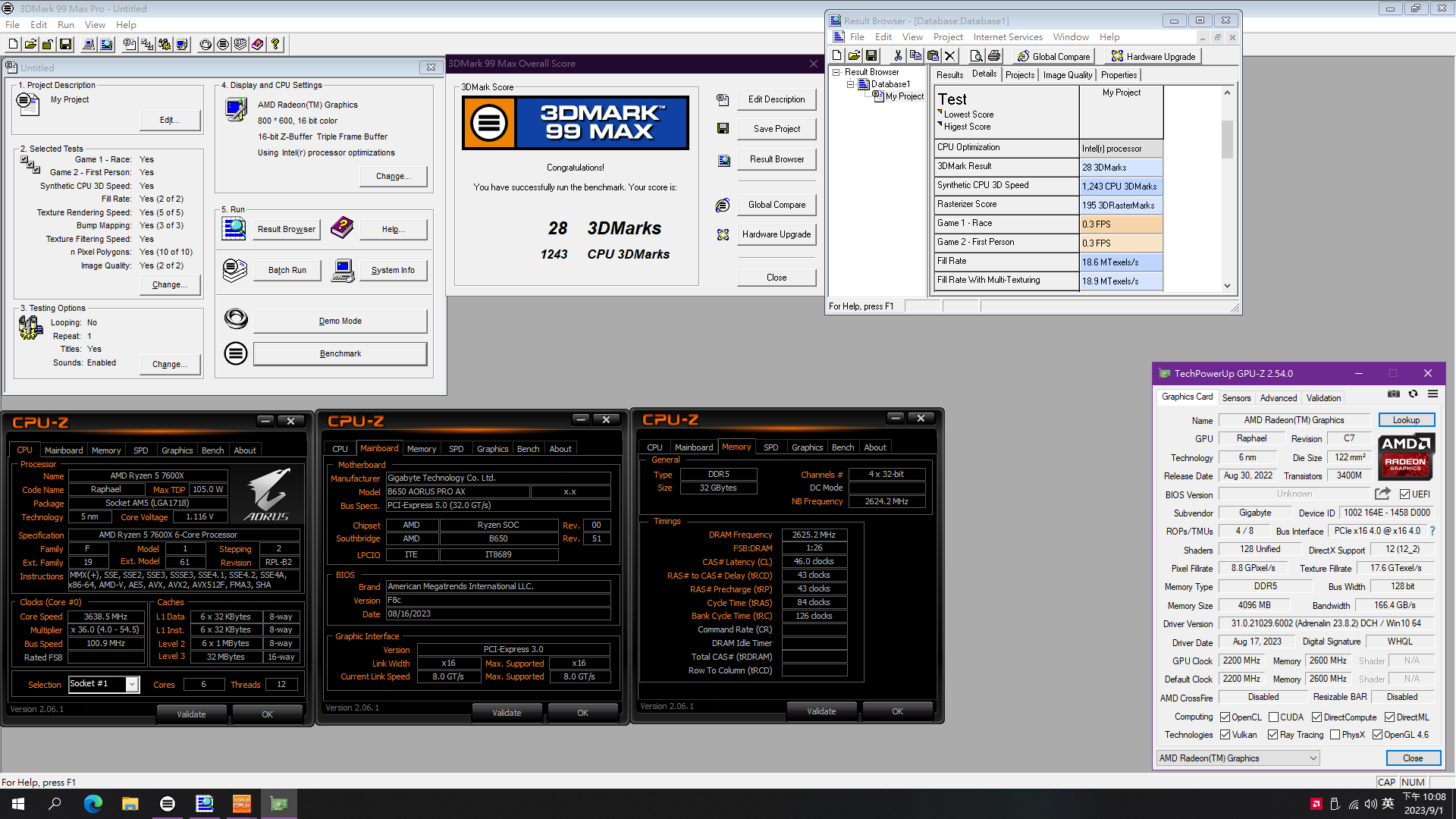Click the Cut scissors icon in Result Browser toolbar
The image size is (1456, 819).
tap(898, 56)
